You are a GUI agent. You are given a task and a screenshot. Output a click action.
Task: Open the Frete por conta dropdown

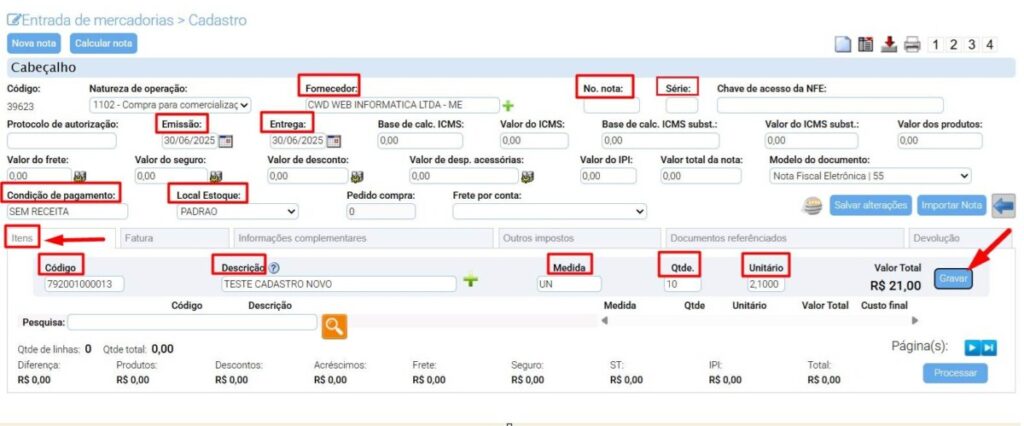(x=549, y=212)
